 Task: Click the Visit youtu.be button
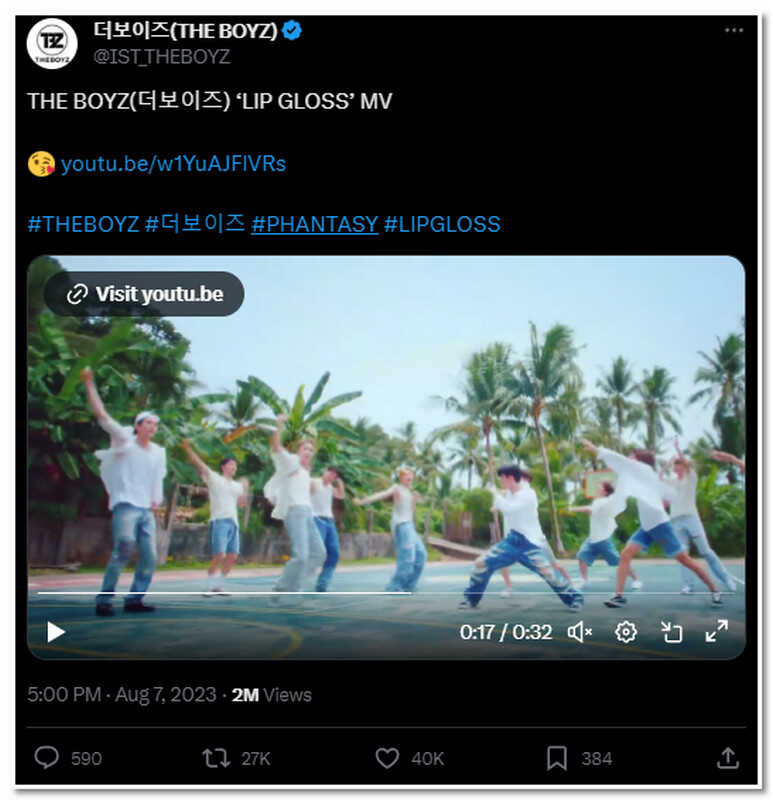click(144, 294)
